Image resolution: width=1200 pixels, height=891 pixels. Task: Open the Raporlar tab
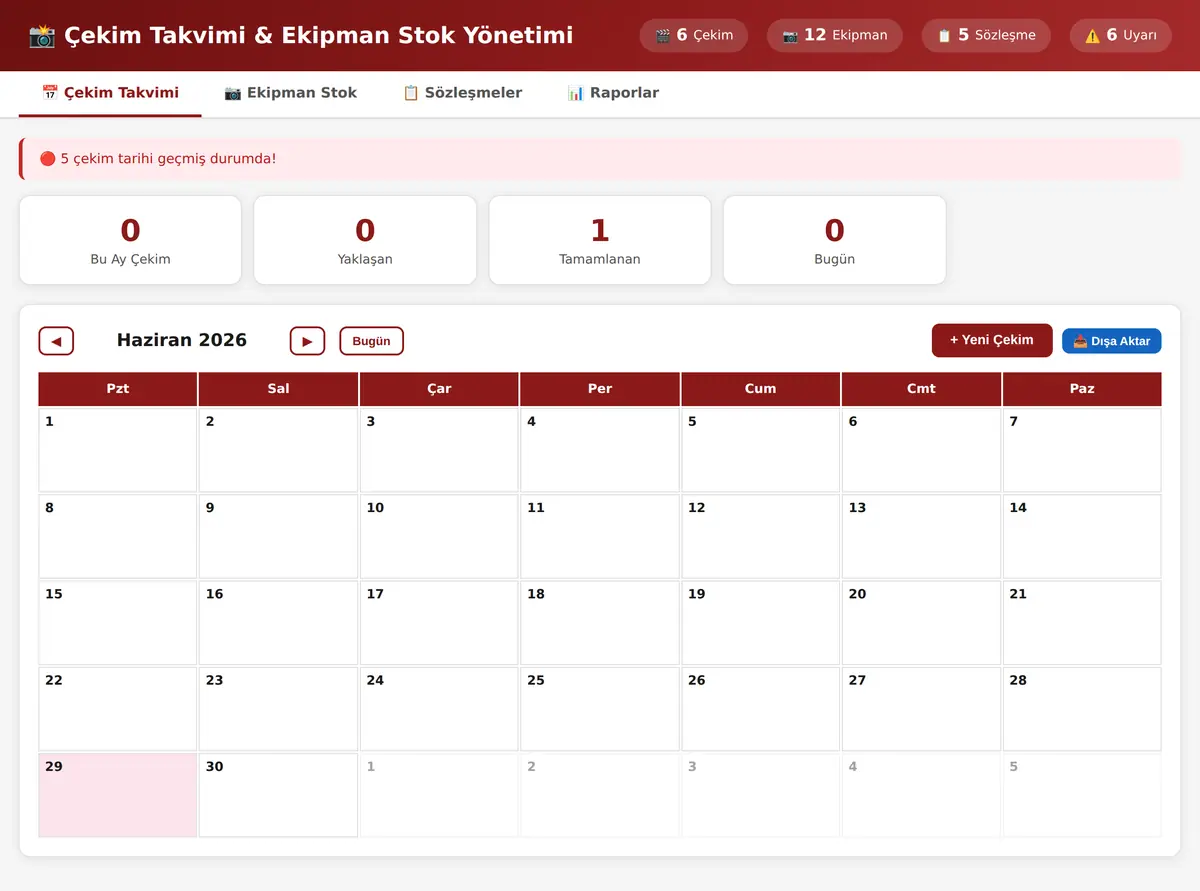pos(613,93)
